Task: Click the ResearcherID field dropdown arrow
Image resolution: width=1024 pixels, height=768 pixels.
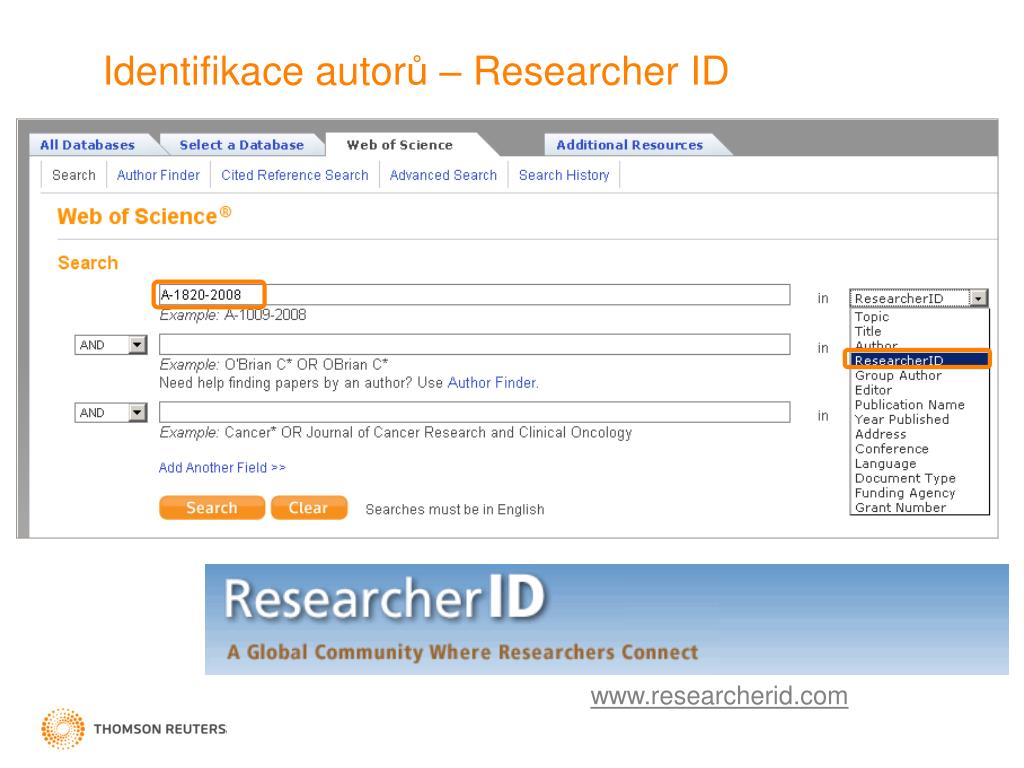Action: point(978,298)
